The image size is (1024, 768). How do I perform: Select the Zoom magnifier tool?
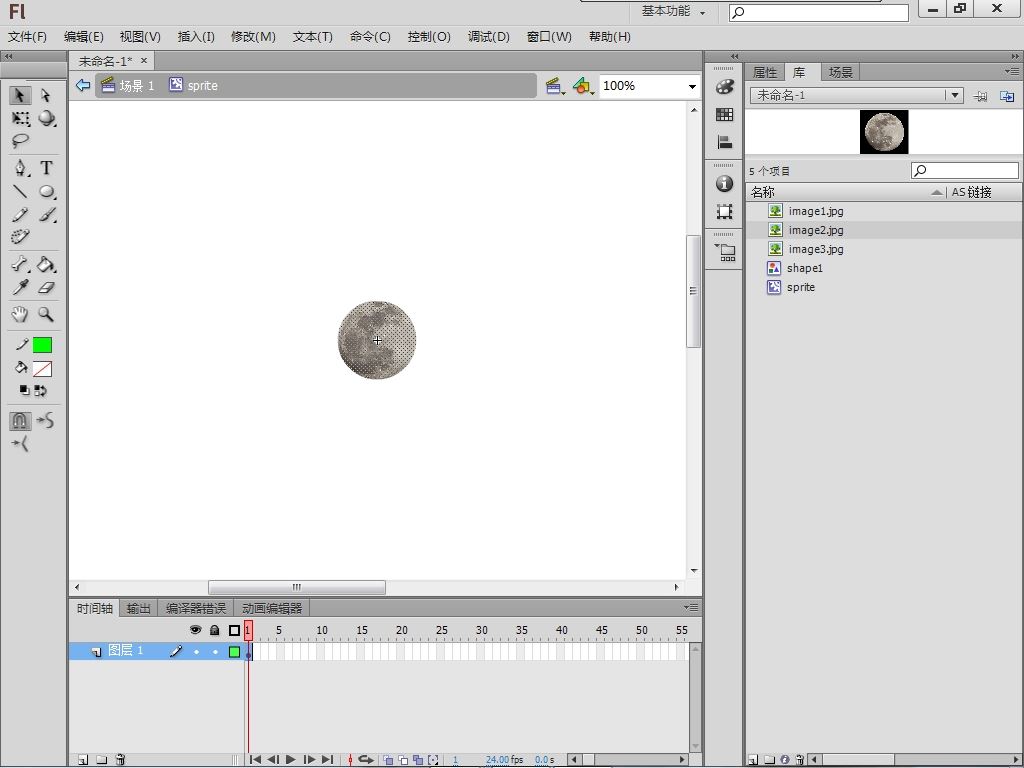point(46,314)
